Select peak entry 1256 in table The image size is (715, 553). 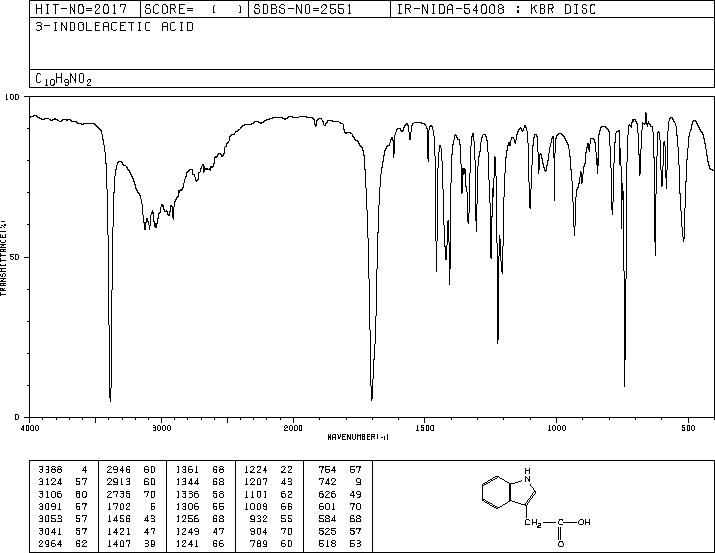[200, 519]
